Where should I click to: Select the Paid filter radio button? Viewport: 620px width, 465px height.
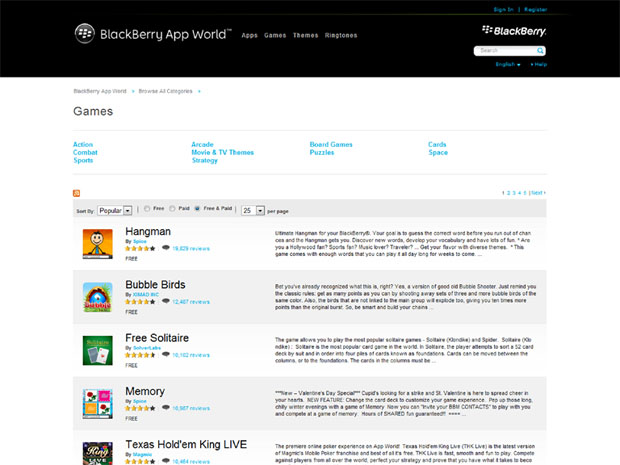click(x=172, y=208)
